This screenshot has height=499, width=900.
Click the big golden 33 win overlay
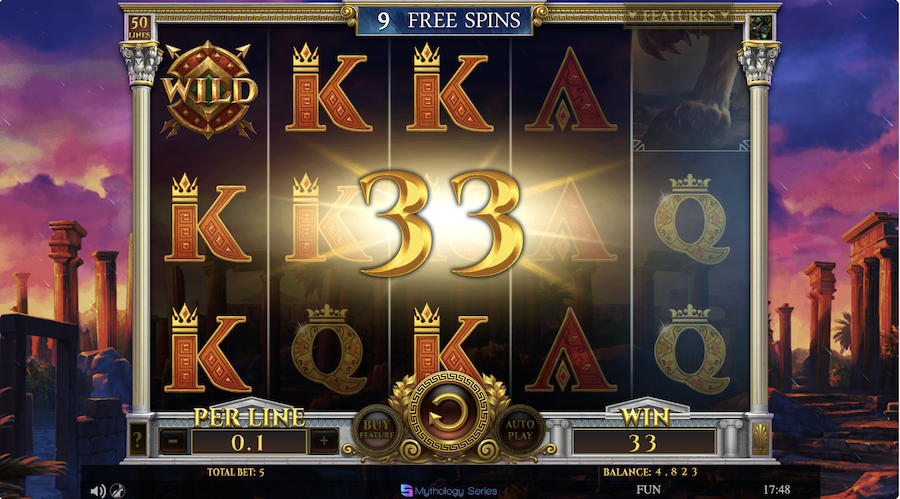[442, 224]
